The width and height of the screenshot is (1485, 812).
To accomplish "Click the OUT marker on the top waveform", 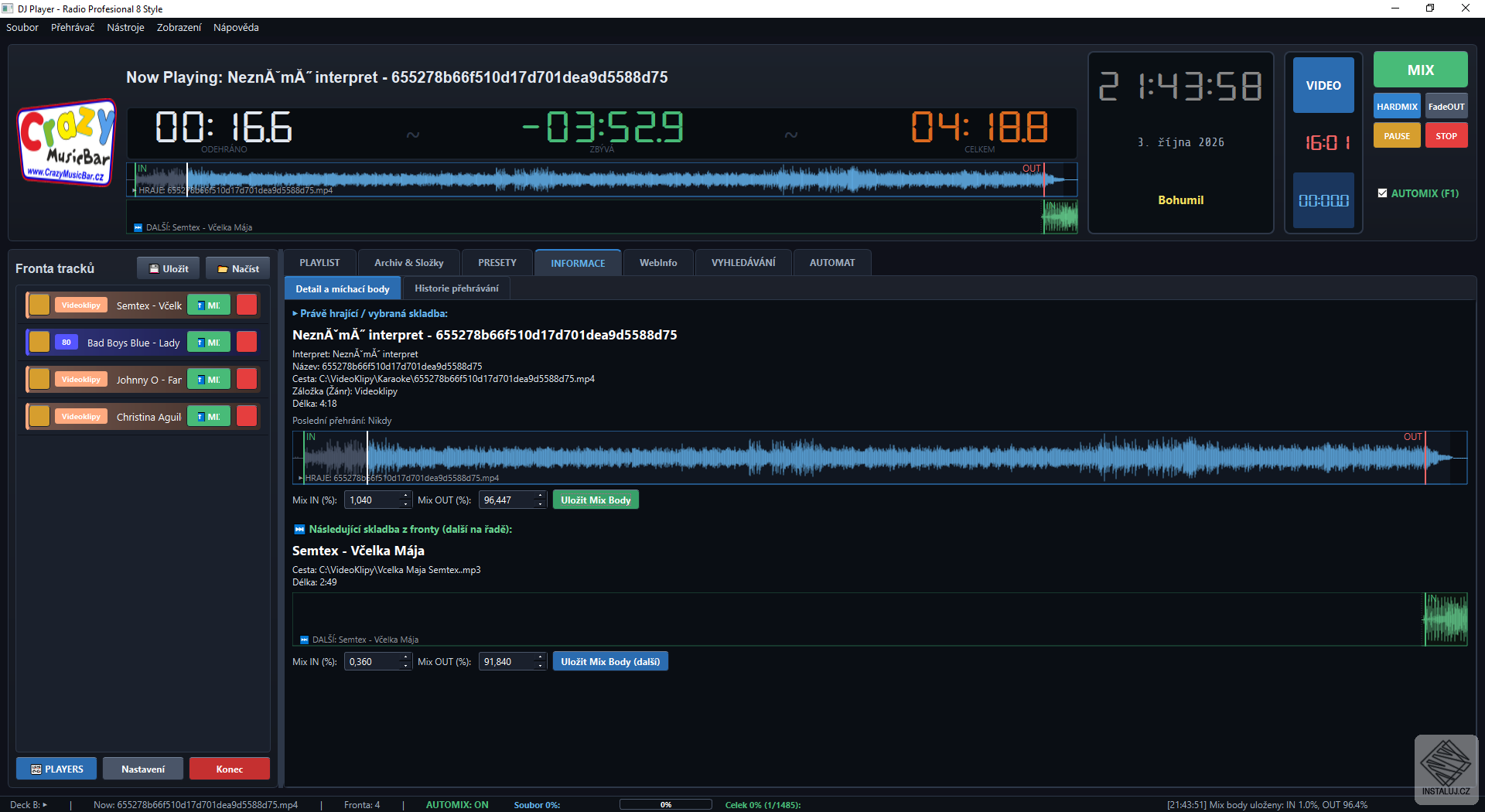I will click(1032, 169).
